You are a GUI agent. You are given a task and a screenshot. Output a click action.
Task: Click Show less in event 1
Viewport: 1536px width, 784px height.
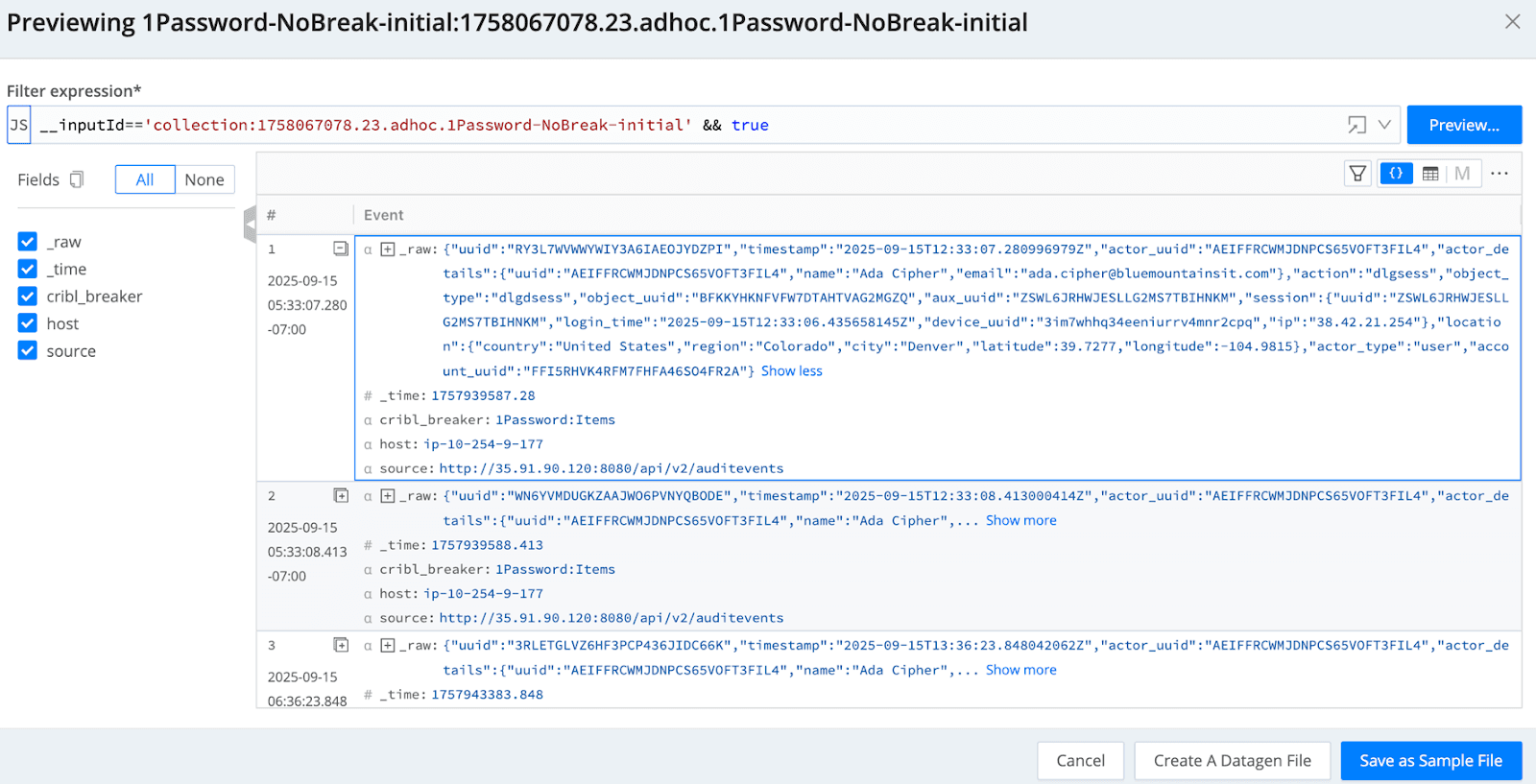click(791, 371)
